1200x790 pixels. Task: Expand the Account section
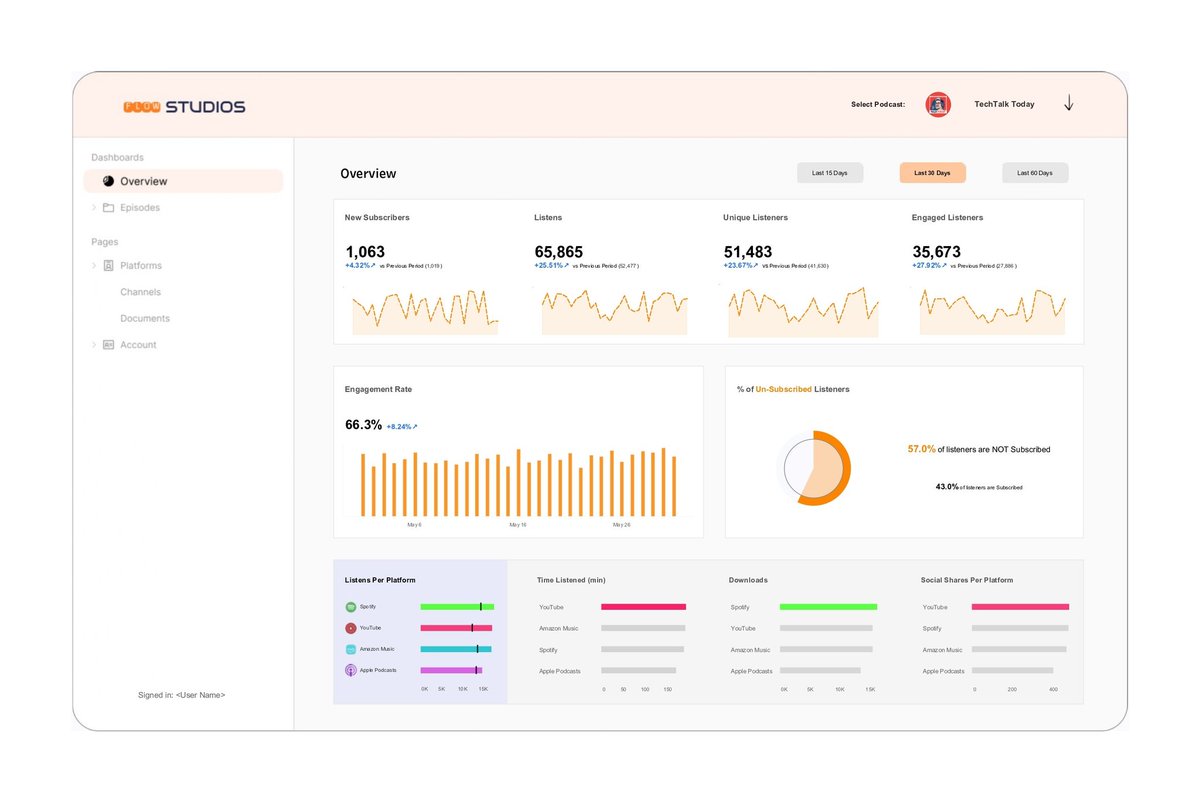(x=94, y=344)
